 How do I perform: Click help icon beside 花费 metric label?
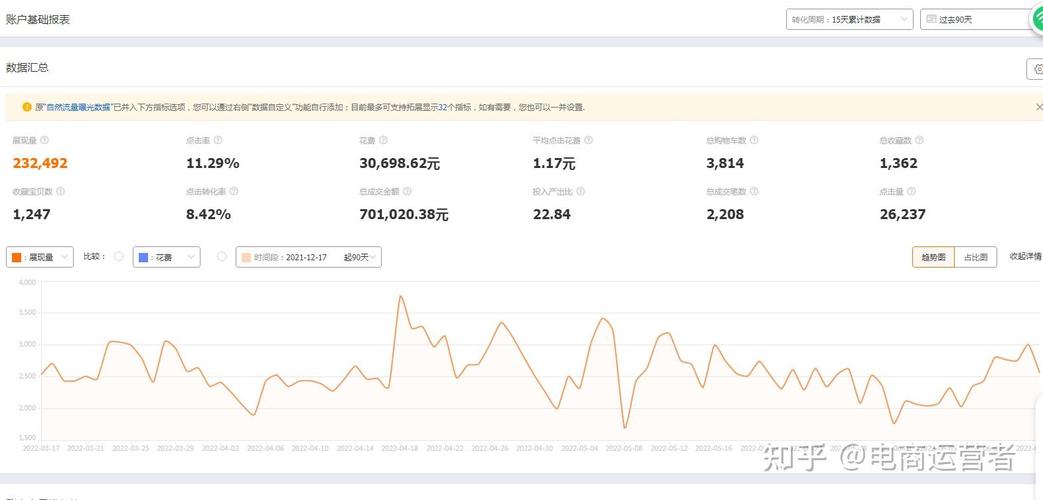click(383, 140)
